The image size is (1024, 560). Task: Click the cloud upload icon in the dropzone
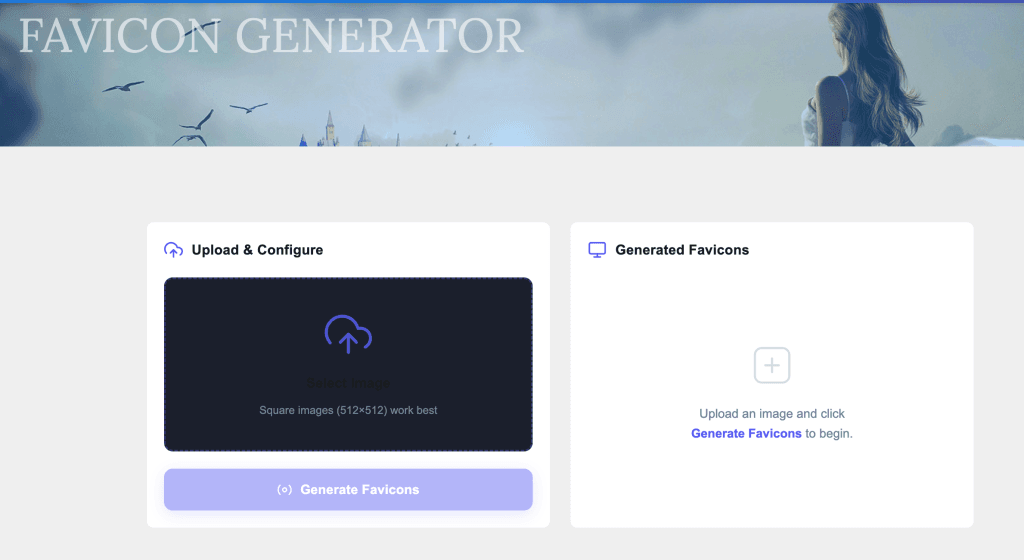point(348,334)
